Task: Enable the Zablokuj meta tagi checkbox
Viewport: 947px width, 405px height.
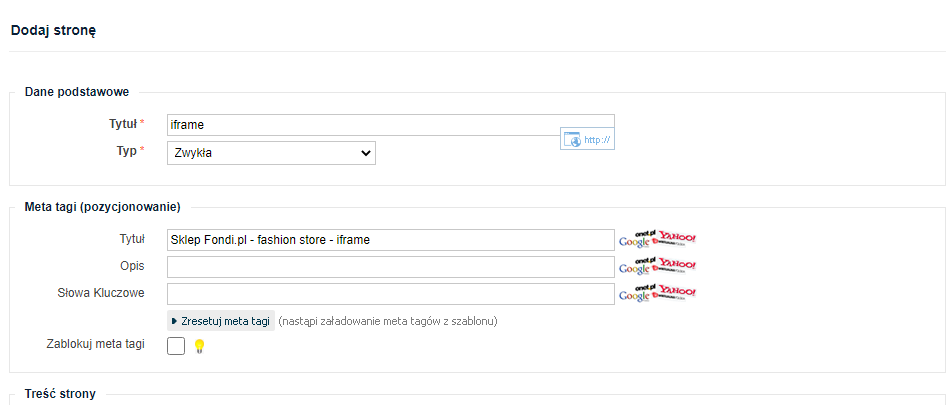Action: pyautogui.click(x=176, y=346)
